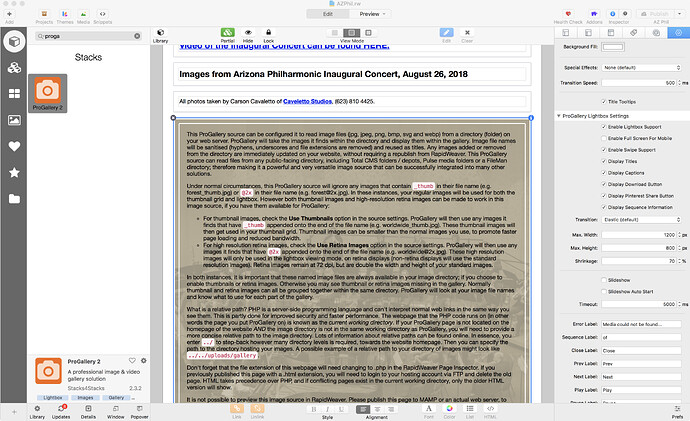Run the Health Check icon
The width and height of the screenshot is (690, 421).
[568, 14]
